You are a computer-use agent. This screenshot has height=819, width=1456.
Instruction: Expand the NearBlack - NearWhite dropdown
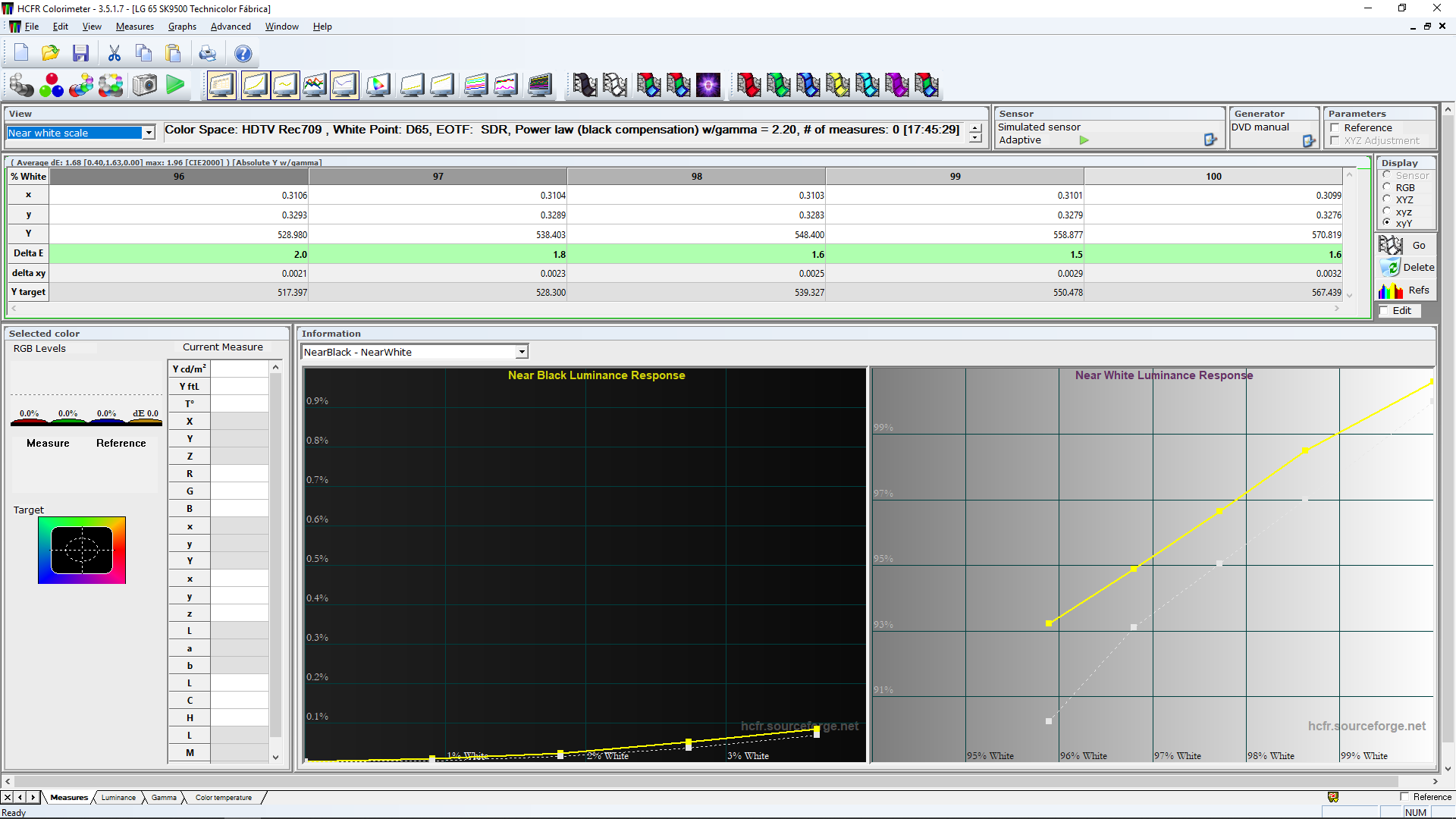point(522,352)
